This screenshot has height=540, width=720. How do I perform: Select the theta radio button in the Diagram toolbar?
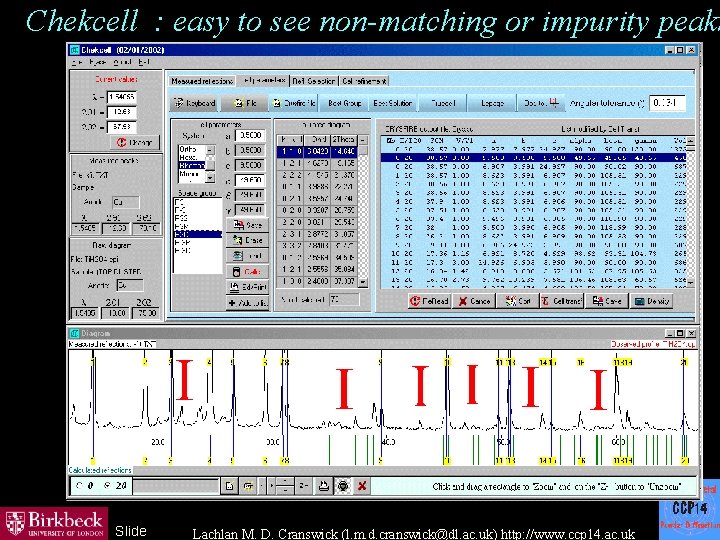(79, 485)
